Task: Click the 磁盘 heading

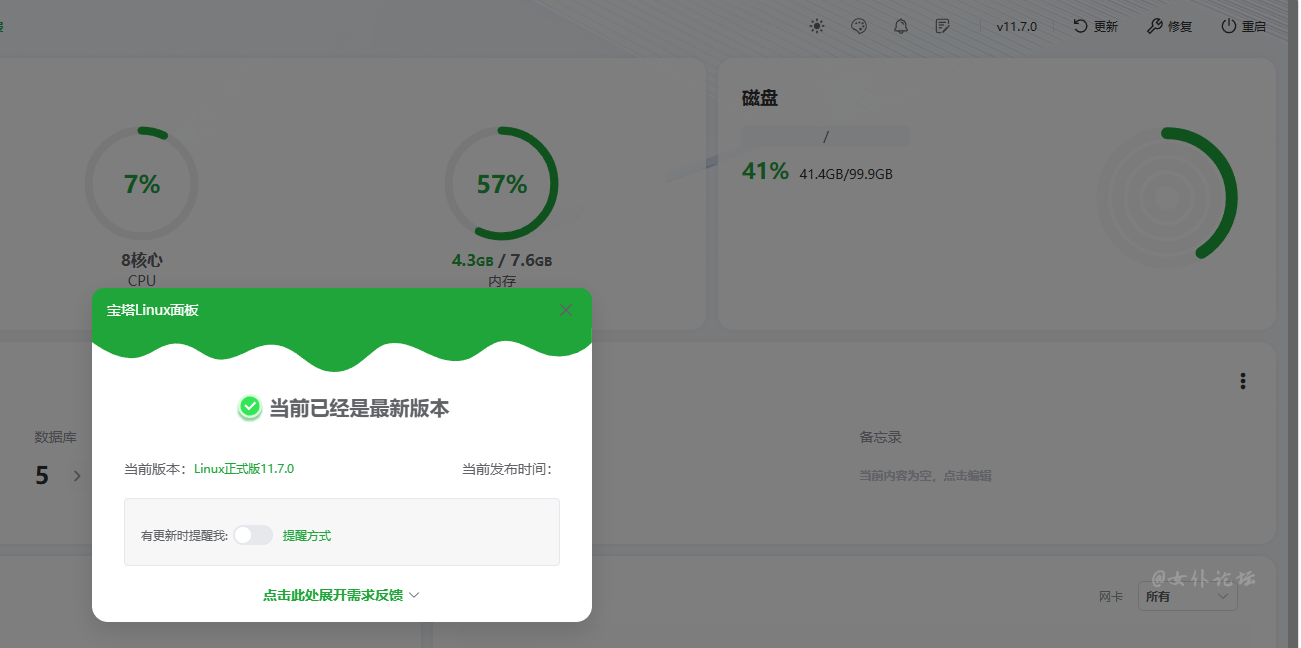Action: pos(760,98)
